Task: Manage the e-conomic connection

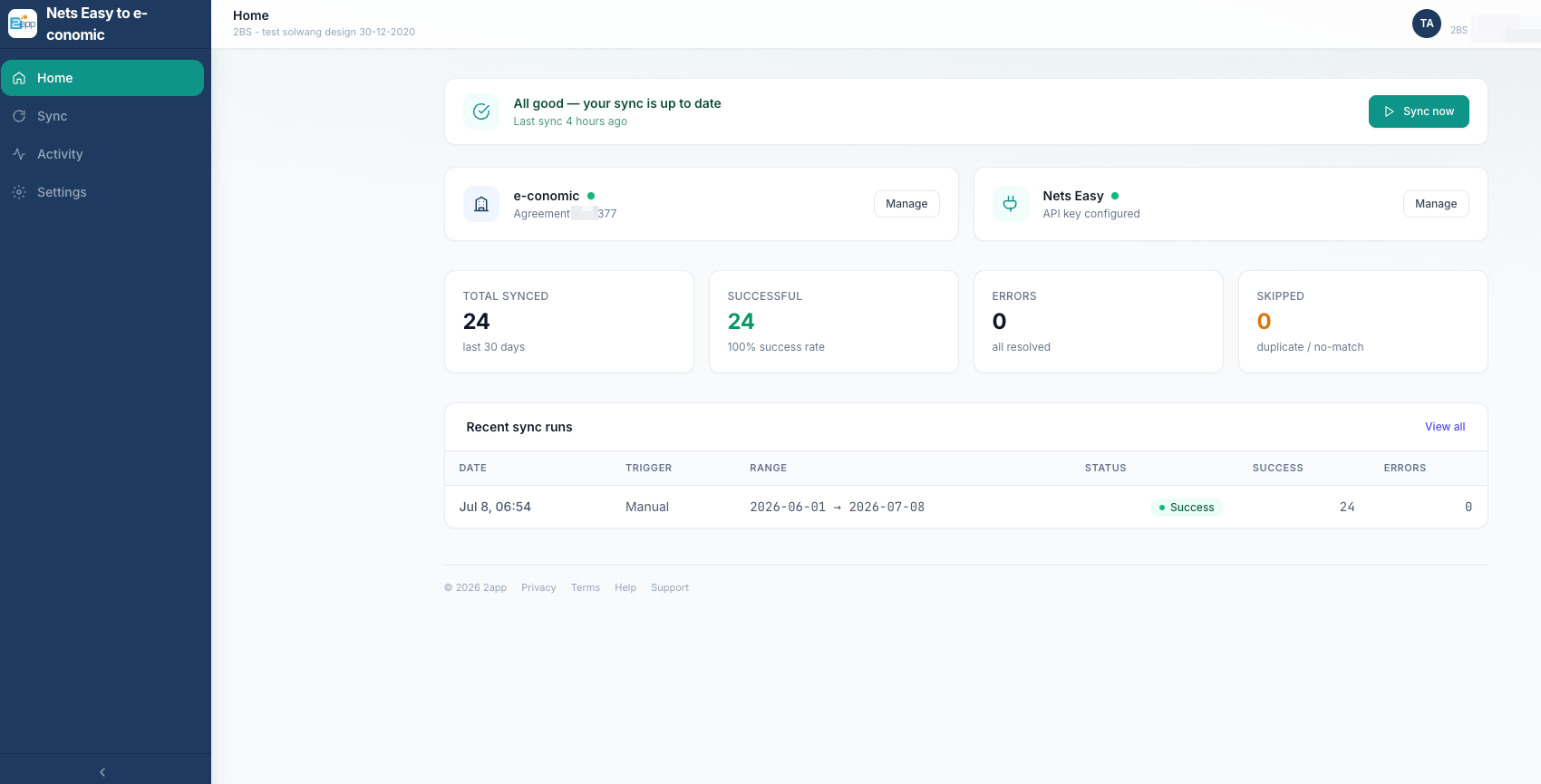Action: [906, 204]
